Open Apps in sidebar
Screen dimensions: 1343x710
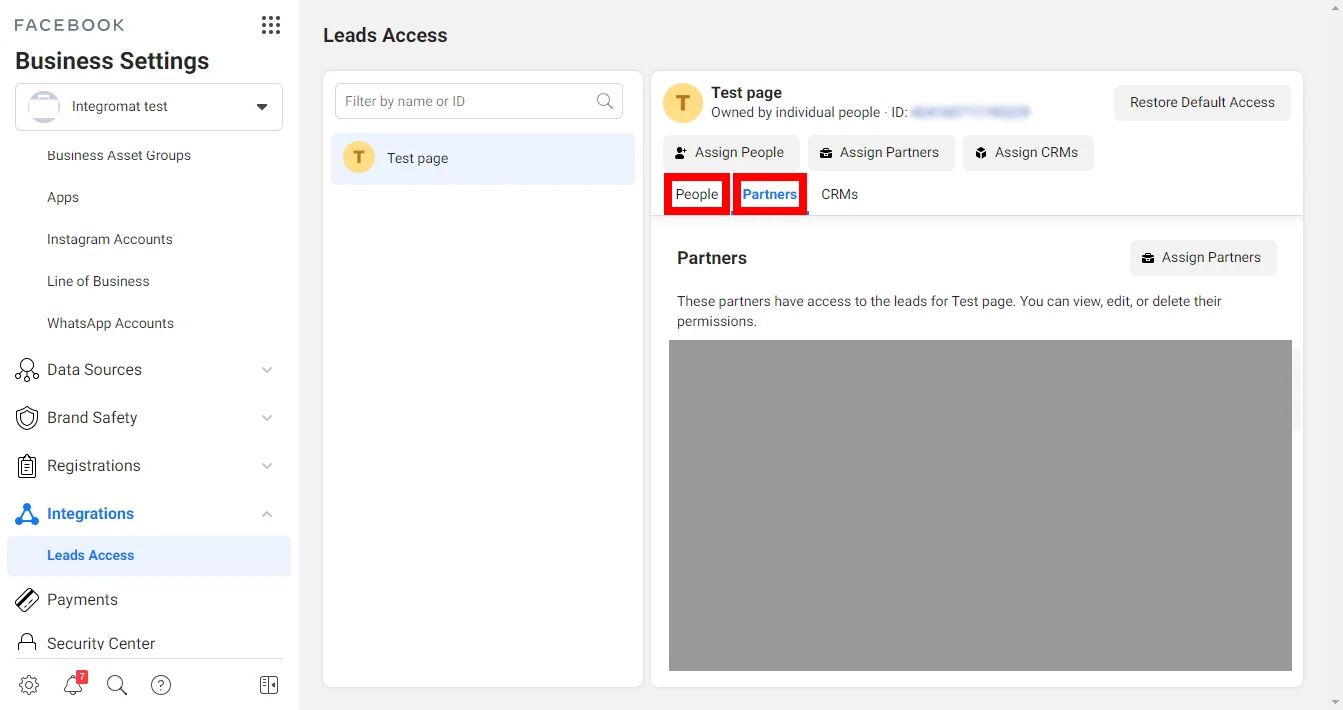[63, 197]
